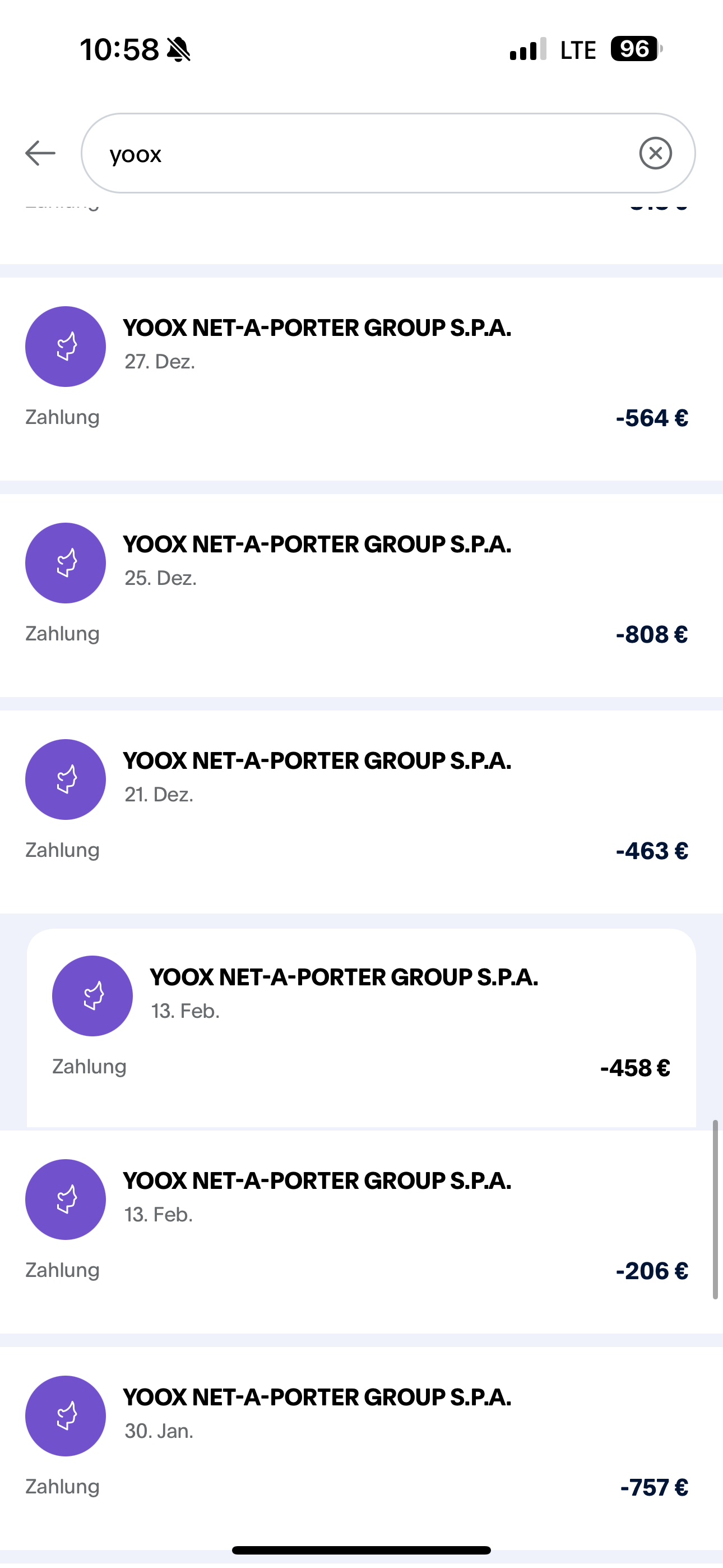Tap merchant icon for the -206 € payment
Image resolution: width=723 pixels, height=1568 pixels.
click(65, 1199)
